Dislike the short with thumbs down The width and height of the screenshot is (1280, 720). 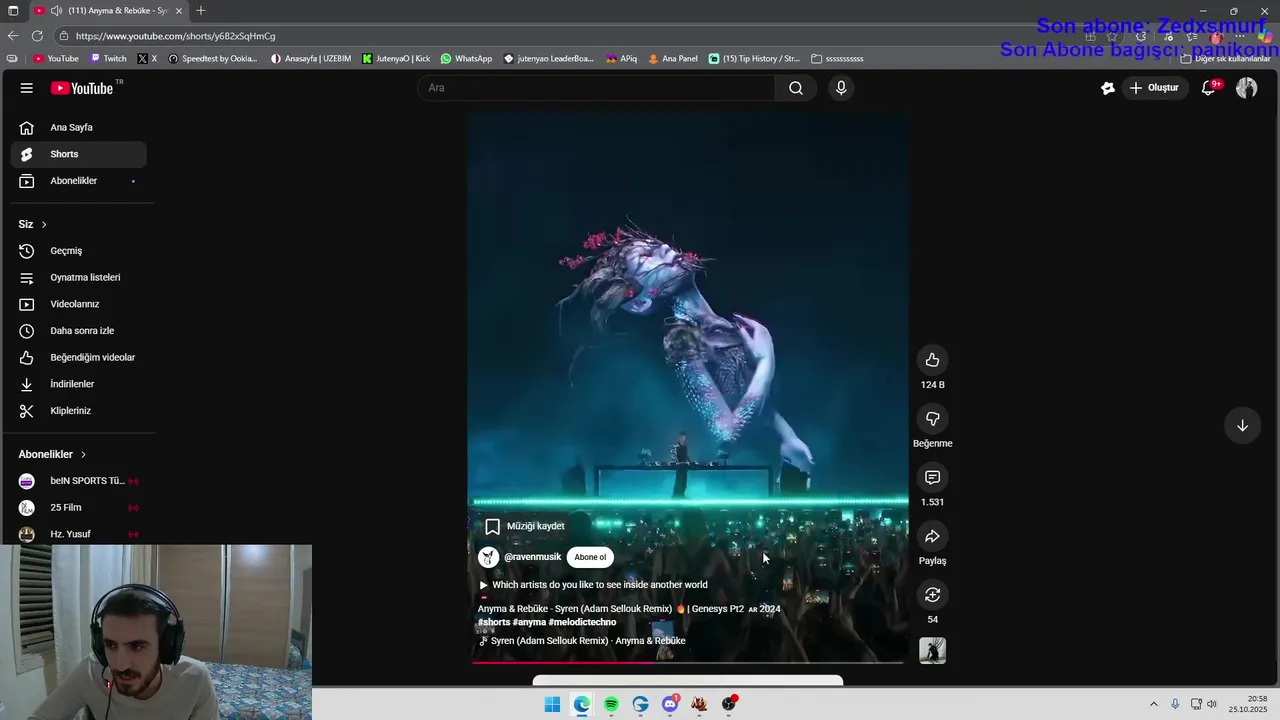tap(932, 419)
